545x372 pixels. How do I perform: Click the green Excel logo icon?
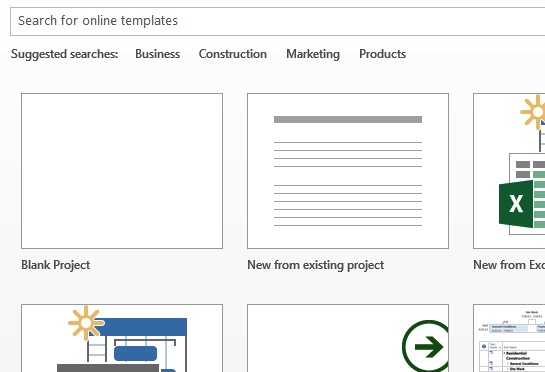pyautogui.click(x=516, y=204)
